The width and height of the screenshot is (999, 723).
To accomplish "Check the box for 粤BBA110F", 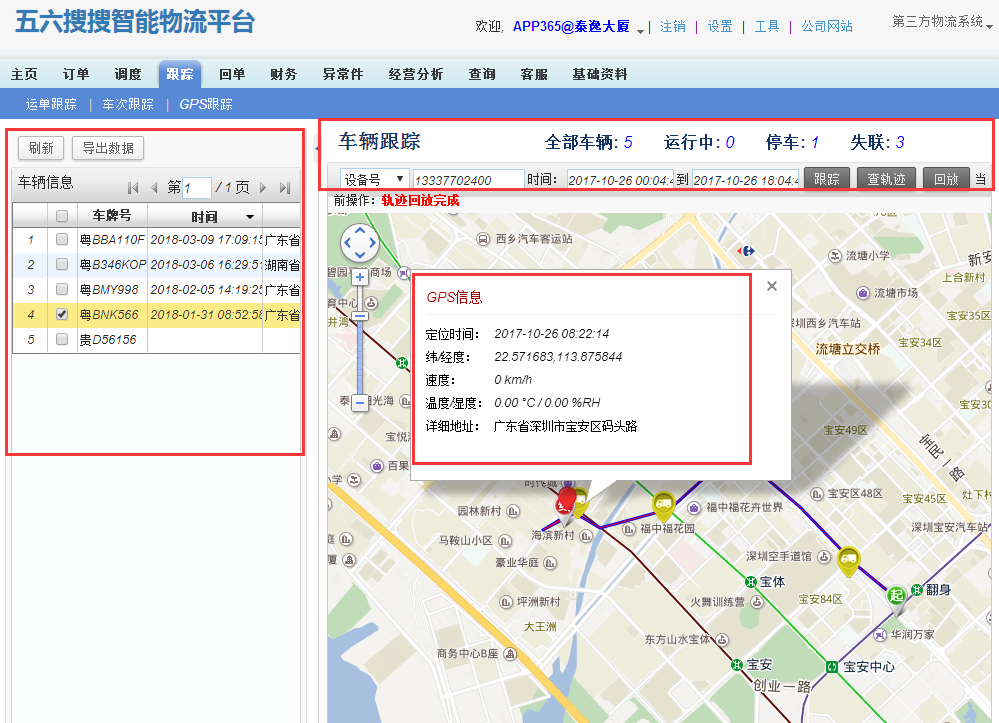I will coord(62,240).
